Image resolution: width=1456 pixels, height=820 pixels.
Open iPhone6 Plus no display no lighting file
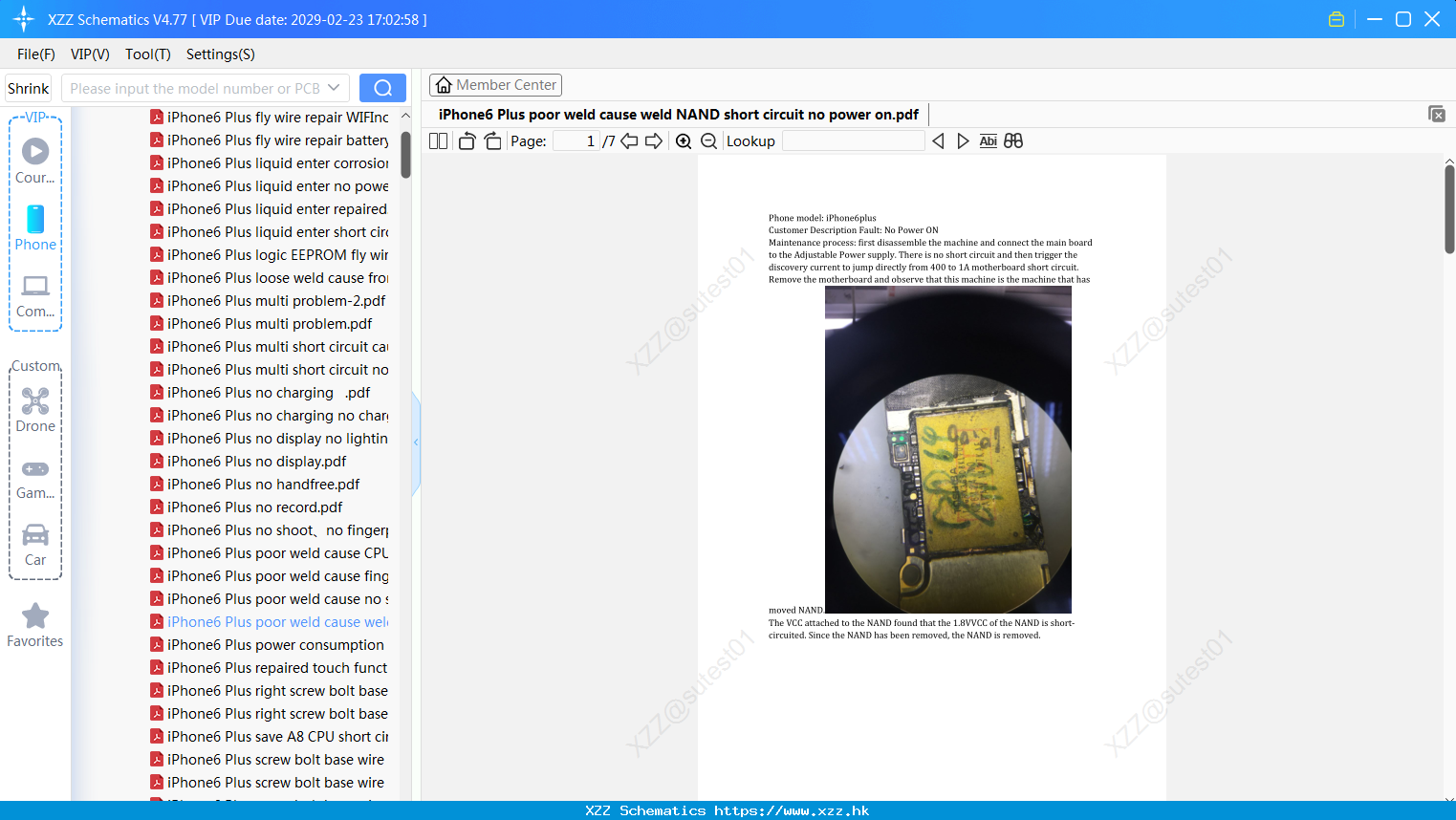tap(270, 439)
